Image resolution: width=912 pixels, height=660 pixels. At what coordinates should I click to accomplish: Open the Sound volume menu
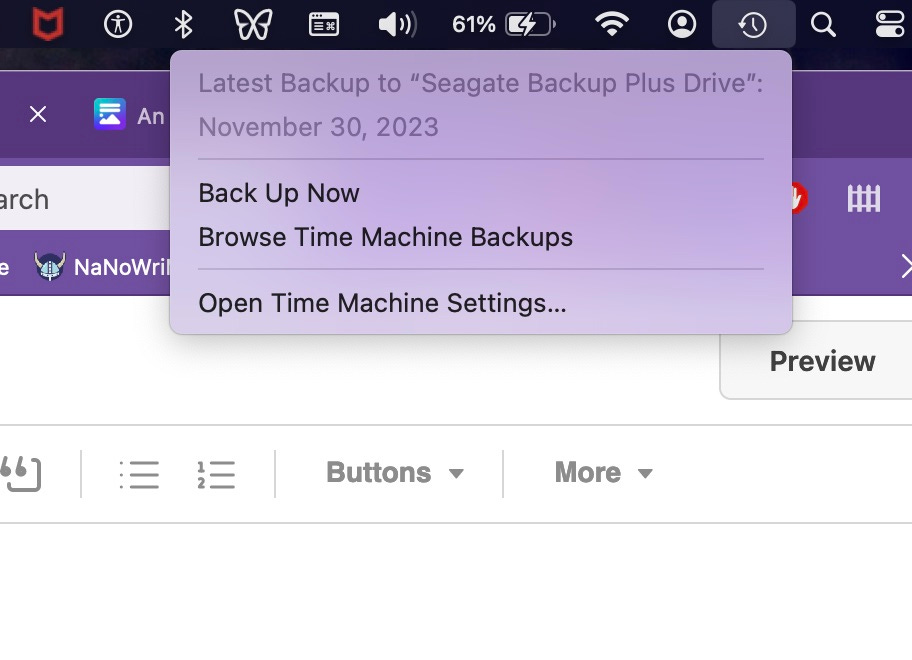click(397, 24)
